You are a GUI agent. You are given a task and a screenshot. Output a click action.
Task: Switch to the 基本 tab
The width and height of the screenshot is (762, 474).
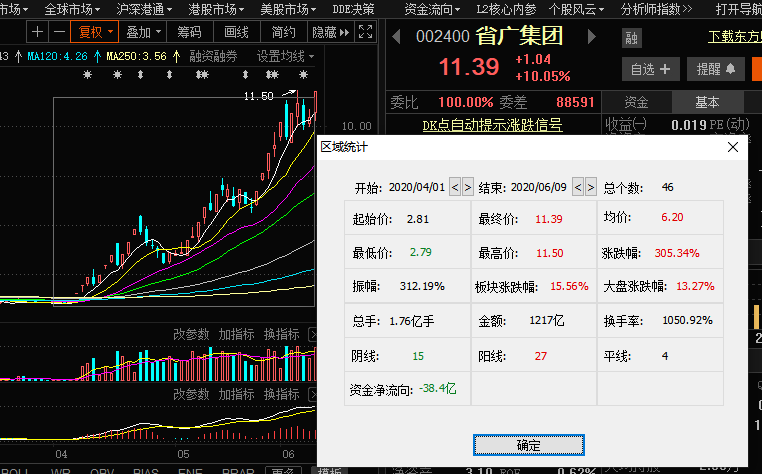point(707,102)
